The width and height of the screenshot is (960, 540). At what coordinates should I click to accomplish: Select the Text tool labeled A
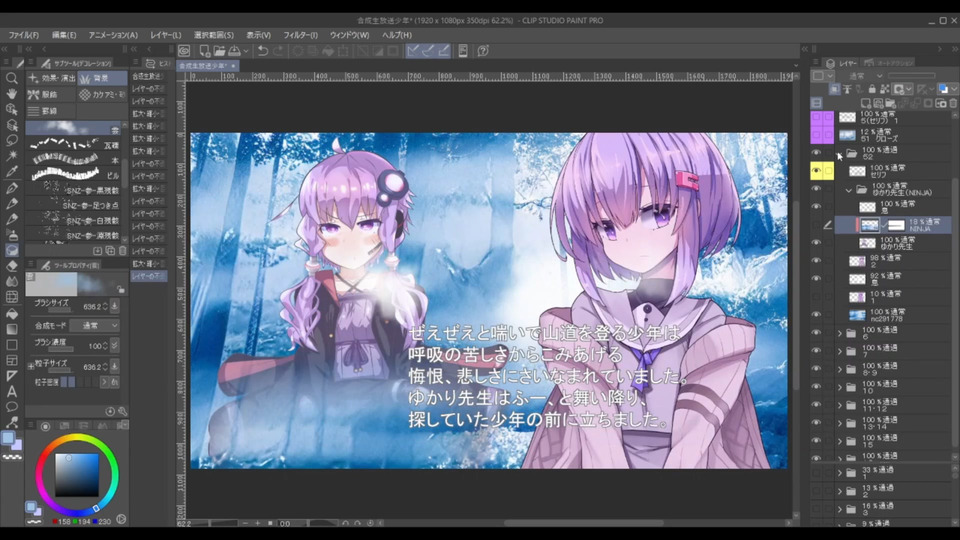pyautogui.click(x=11, y=391)
